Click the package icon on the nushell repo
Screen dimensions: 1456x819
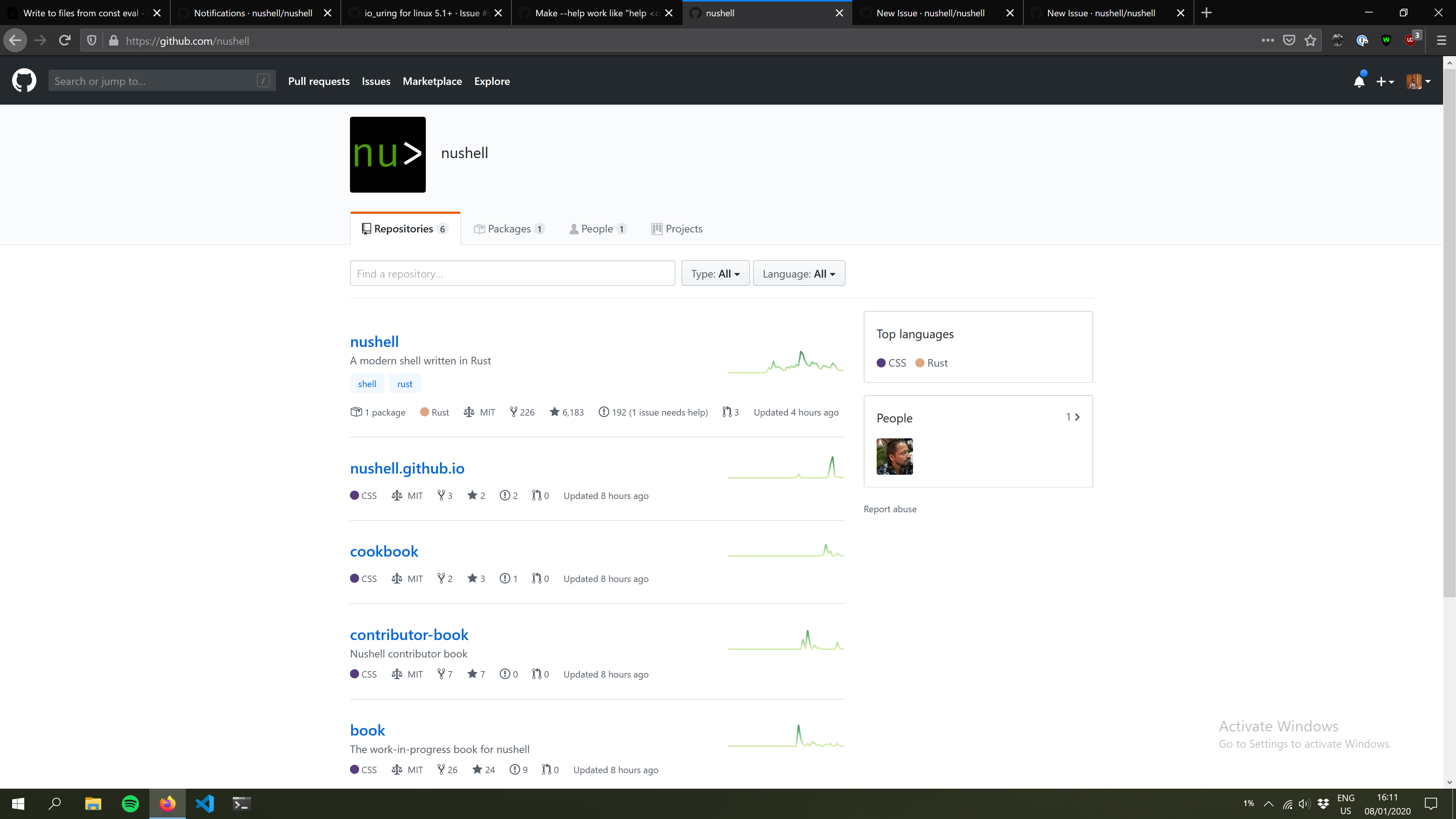click(356, 412)
